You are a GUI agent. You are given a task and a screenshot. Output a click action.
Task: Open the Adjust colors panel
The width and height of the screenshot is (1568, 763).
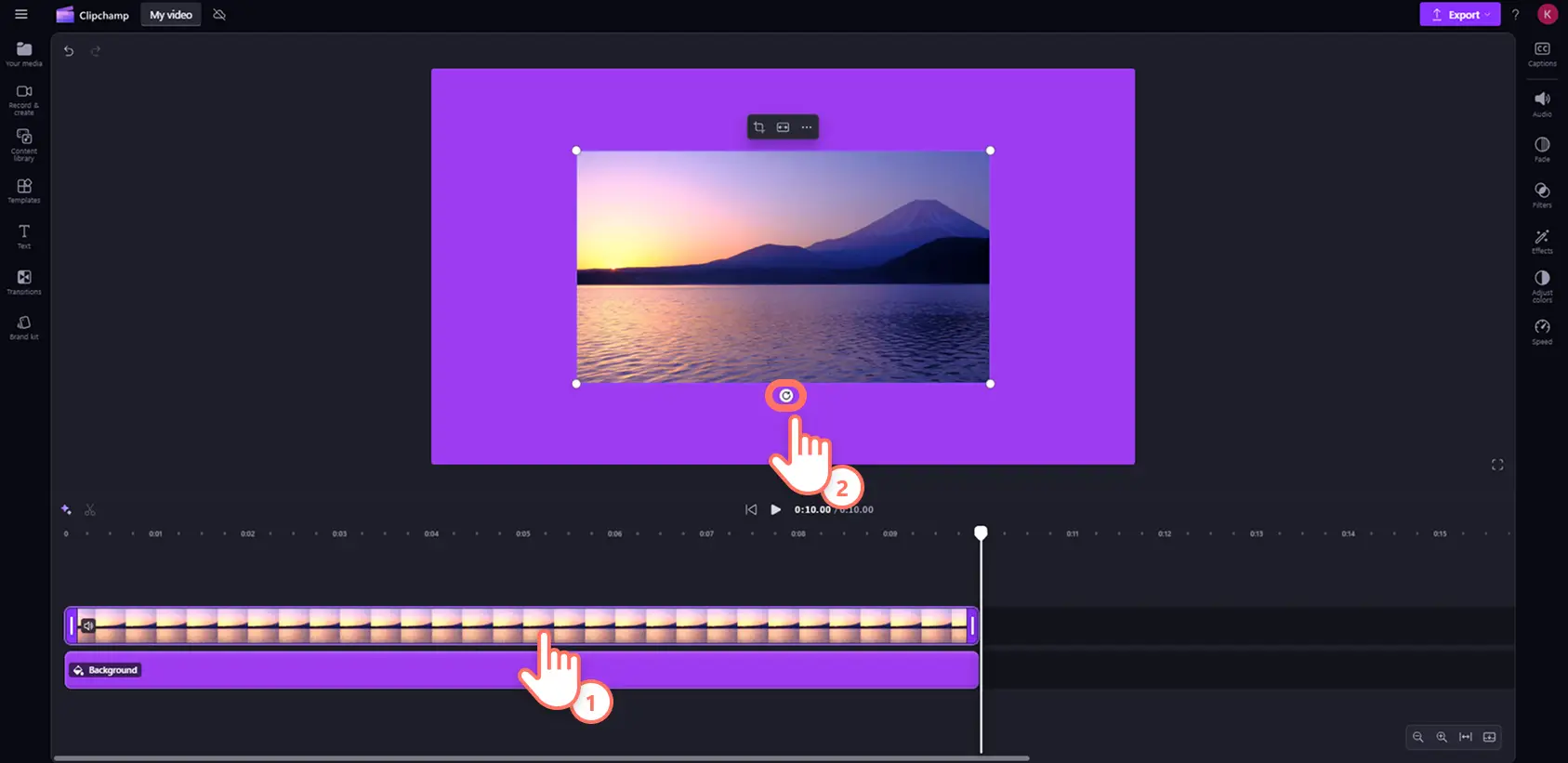[x=1542, y=286]
